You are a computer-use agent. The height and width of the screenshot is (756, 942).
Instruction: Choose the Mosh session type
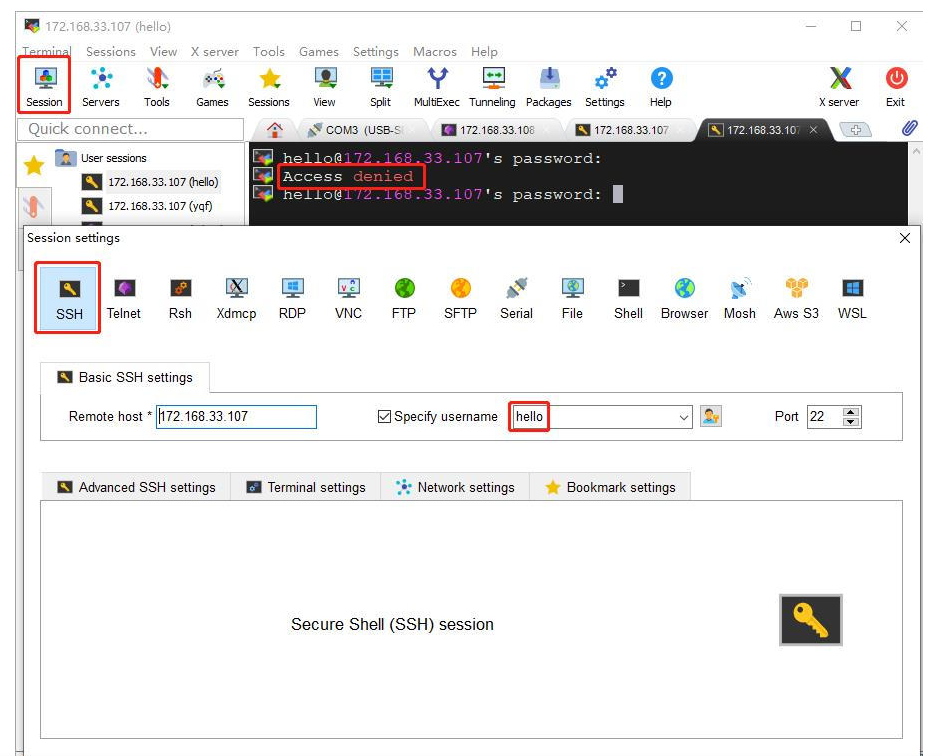pos(740,298)
